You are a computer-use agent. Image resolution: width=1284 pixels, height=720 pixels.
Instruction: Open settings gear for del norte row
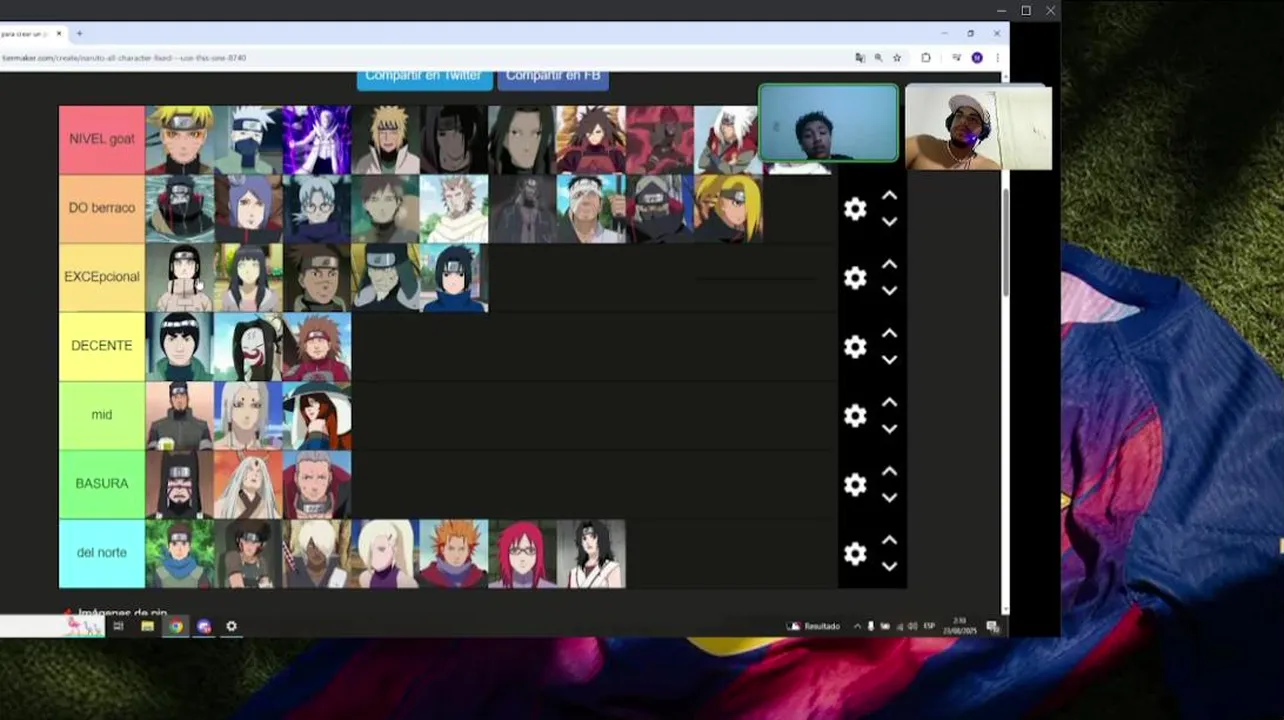(855, 554)
